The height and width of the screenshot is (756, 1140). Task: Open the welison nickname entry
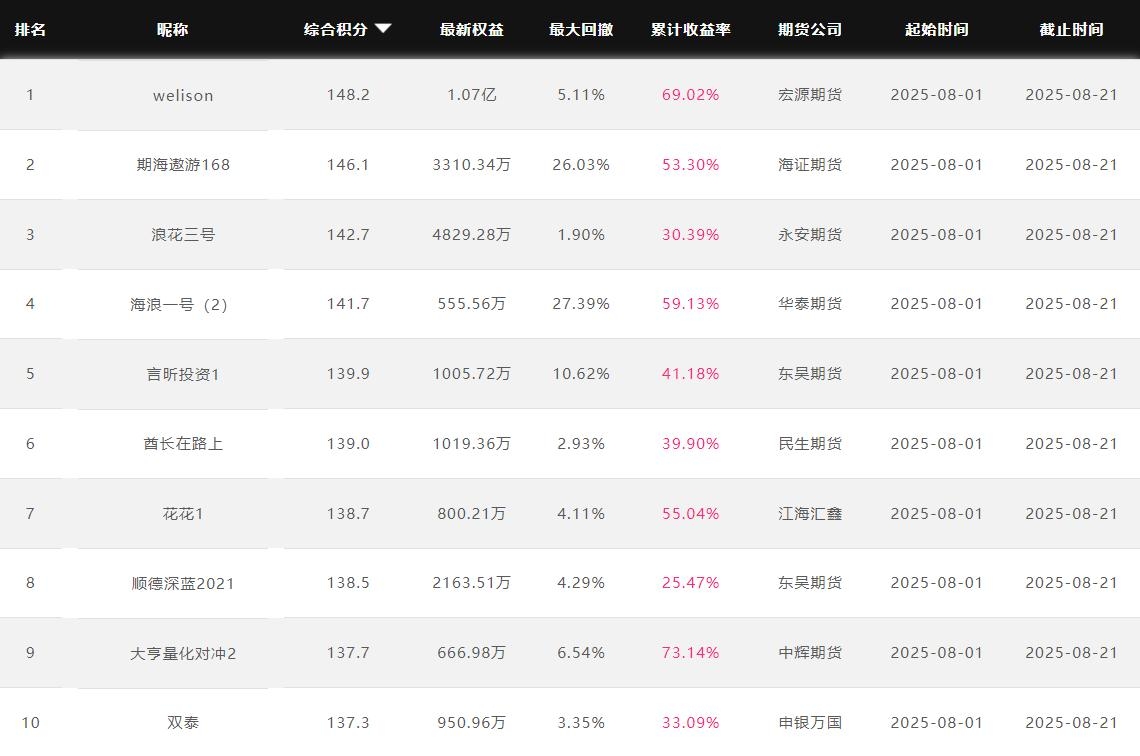pyautogui.click(x=183, y=95)
